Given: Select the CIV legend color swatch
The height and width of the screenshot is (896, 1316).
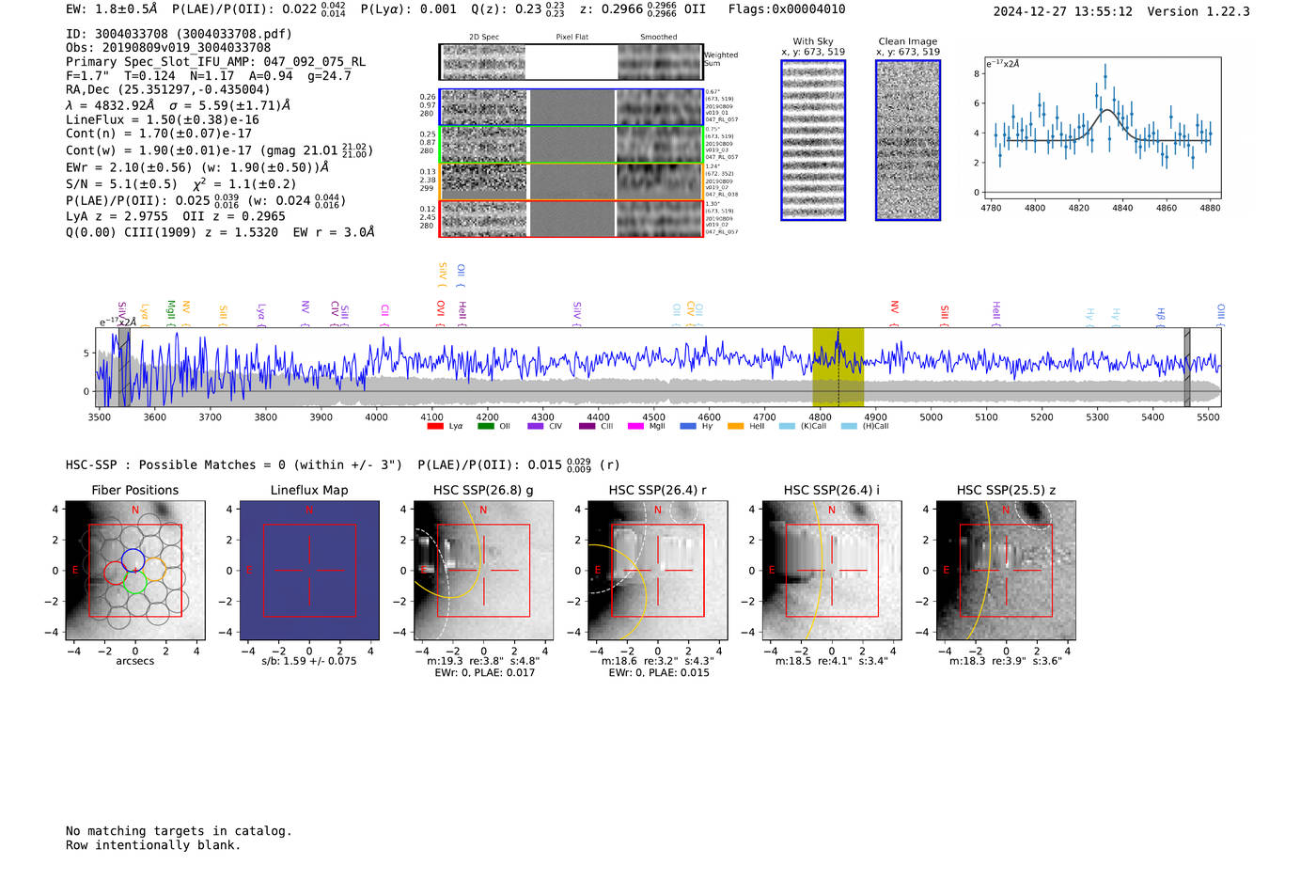Looking at the screenshot, I should pos(536,427).
